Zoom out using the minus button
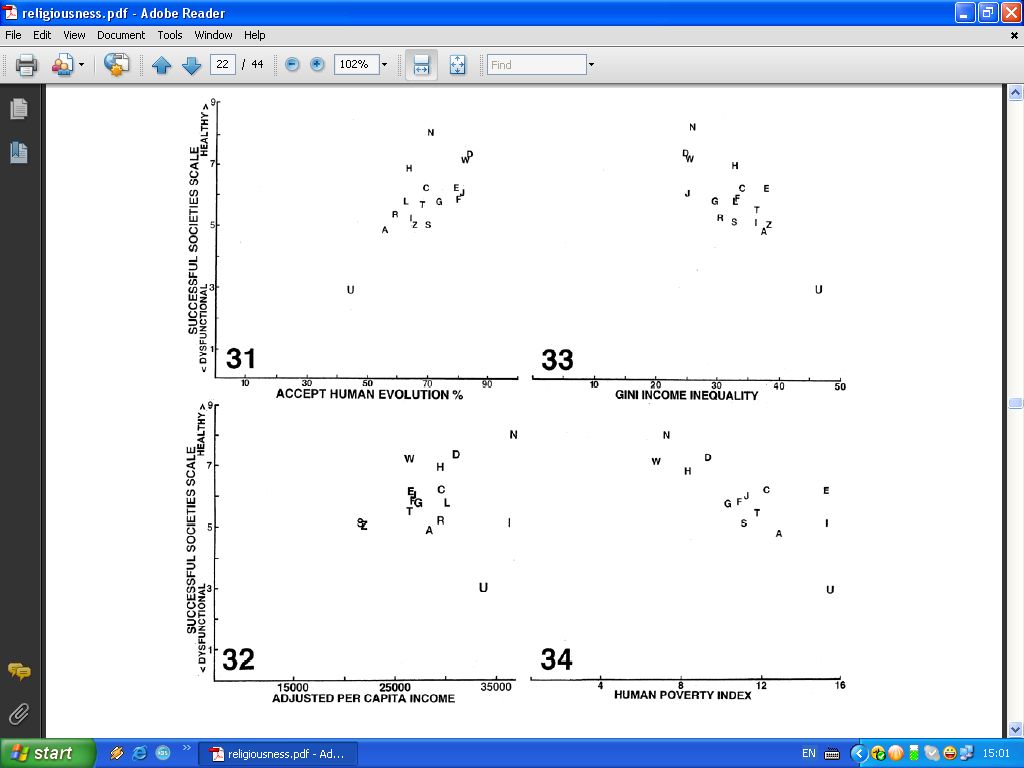 [x=292, y=65]
